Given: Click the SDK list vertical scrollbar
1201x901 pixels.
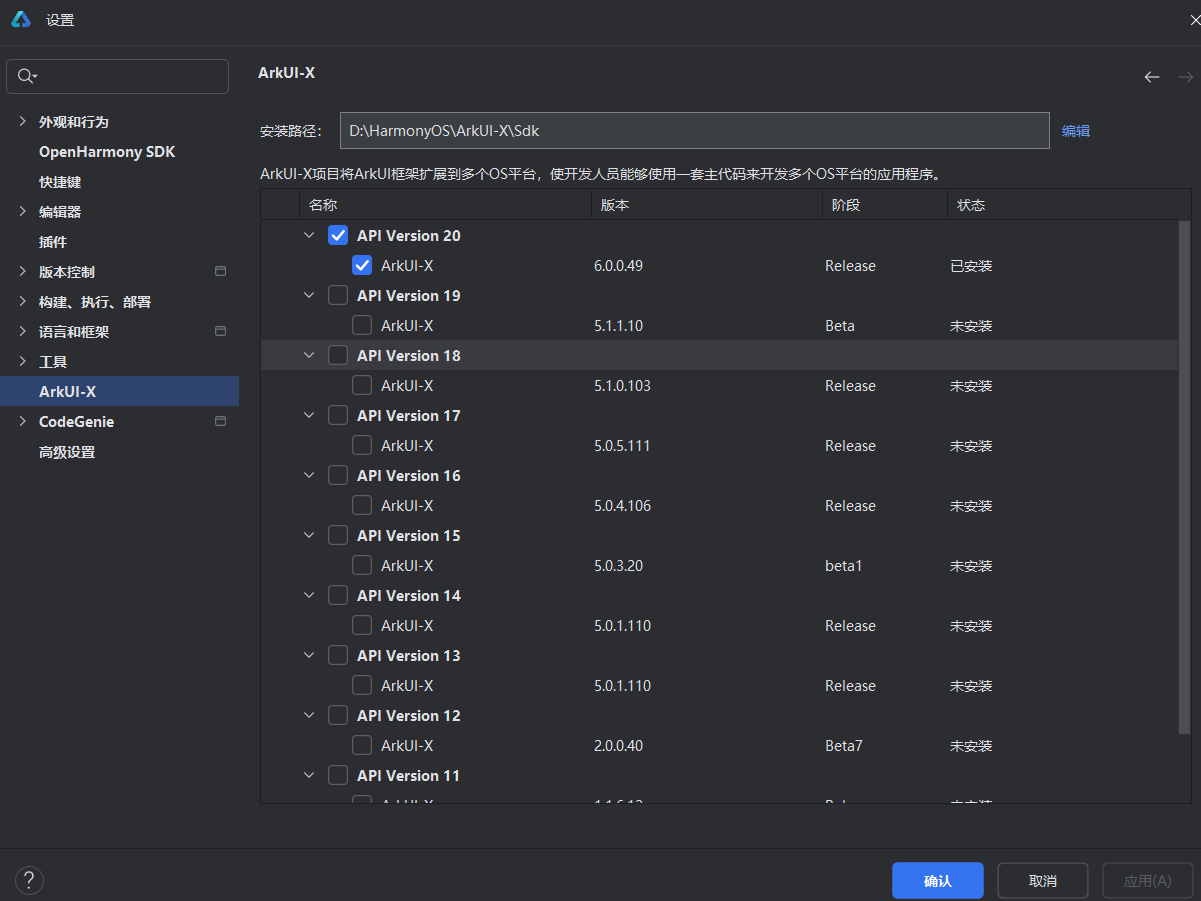Looking at the screenshot, I should 1184,480.
